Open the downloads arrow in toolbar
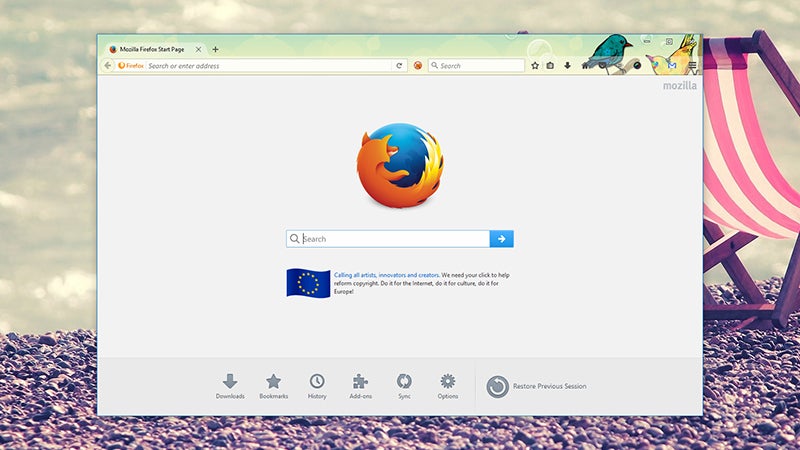 [567, 65]
